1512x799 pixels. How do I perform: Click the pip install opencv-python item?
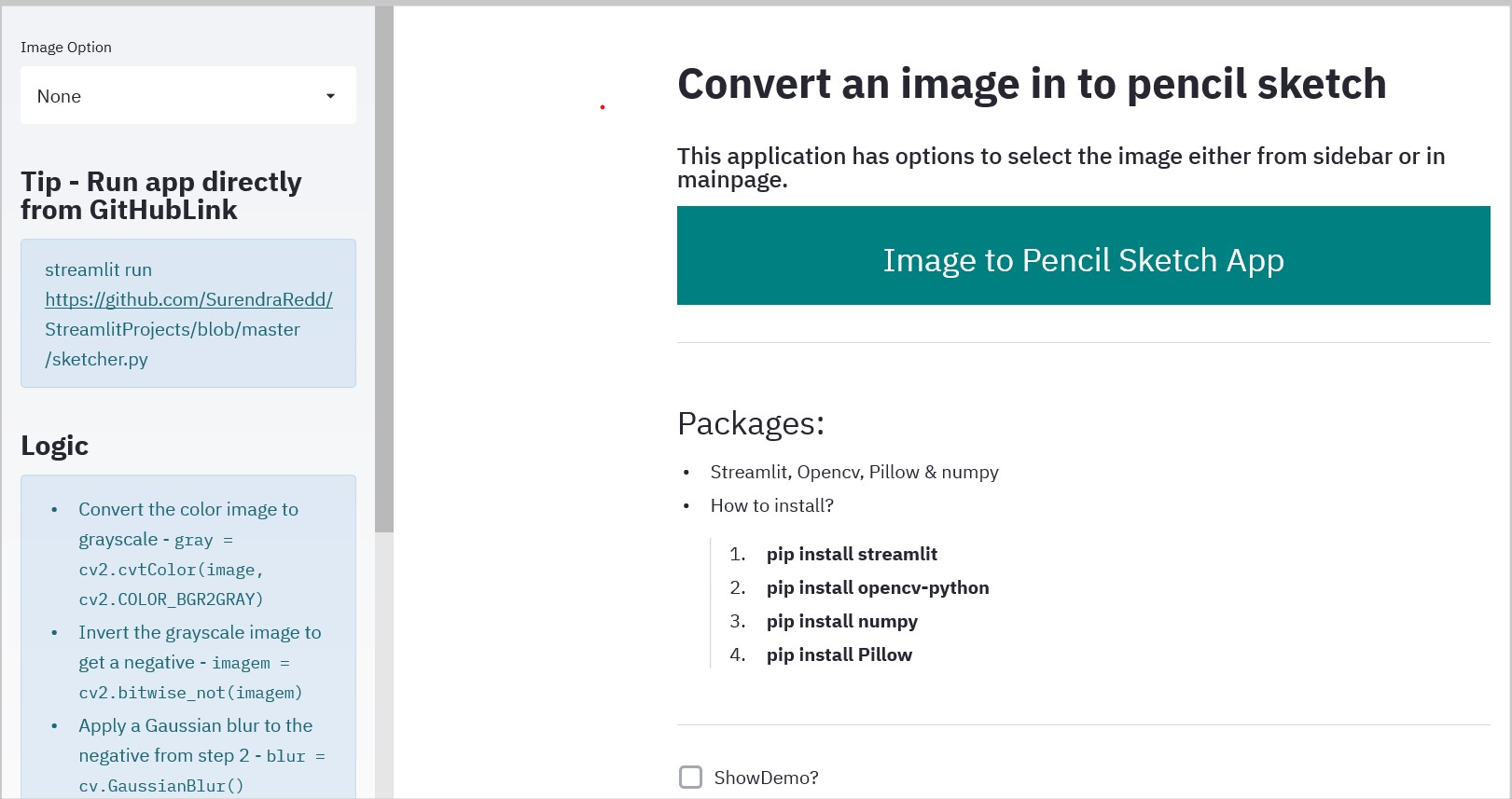coord(877,587)
